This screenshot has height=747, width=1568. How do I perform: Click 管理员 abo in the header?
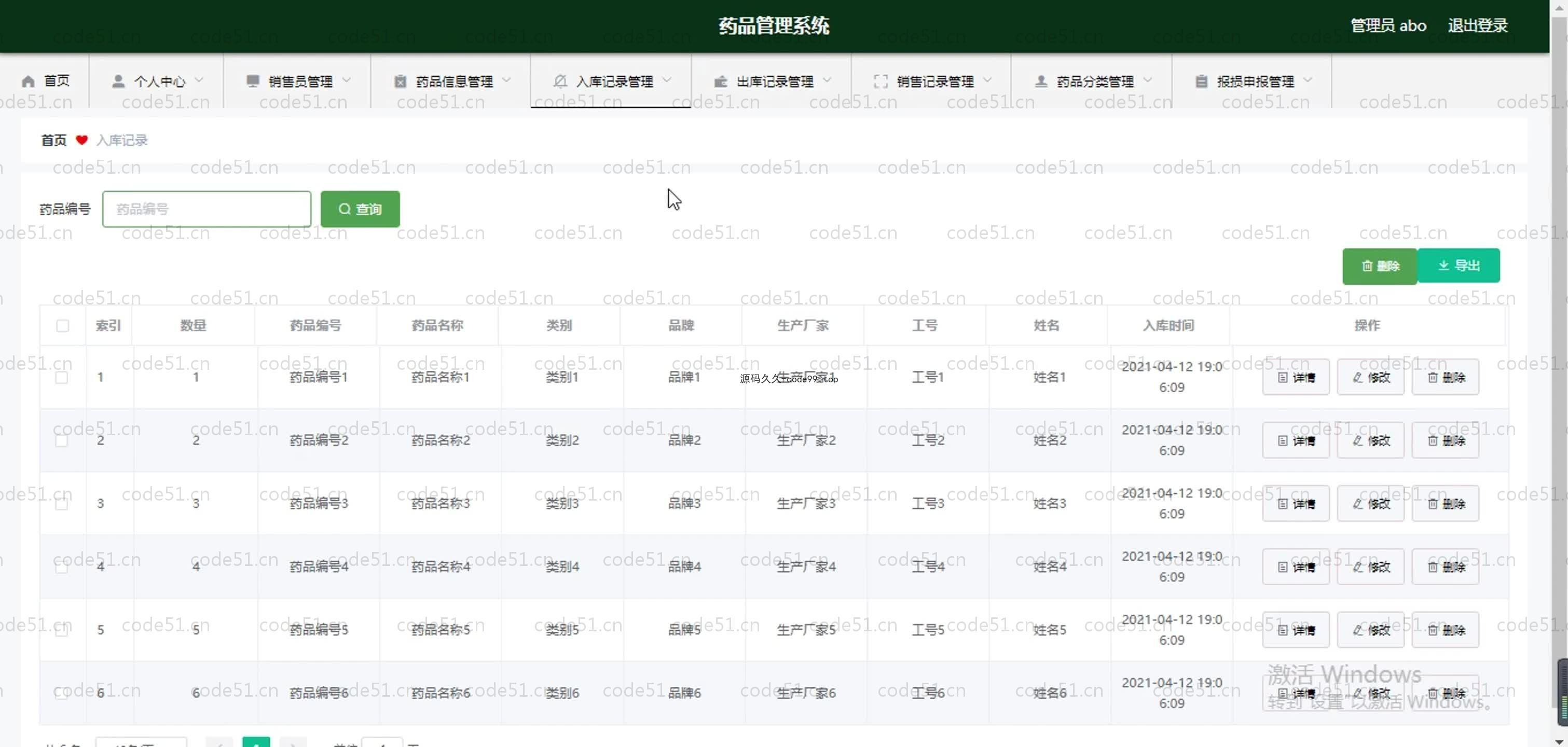[x=1388, y=25]
